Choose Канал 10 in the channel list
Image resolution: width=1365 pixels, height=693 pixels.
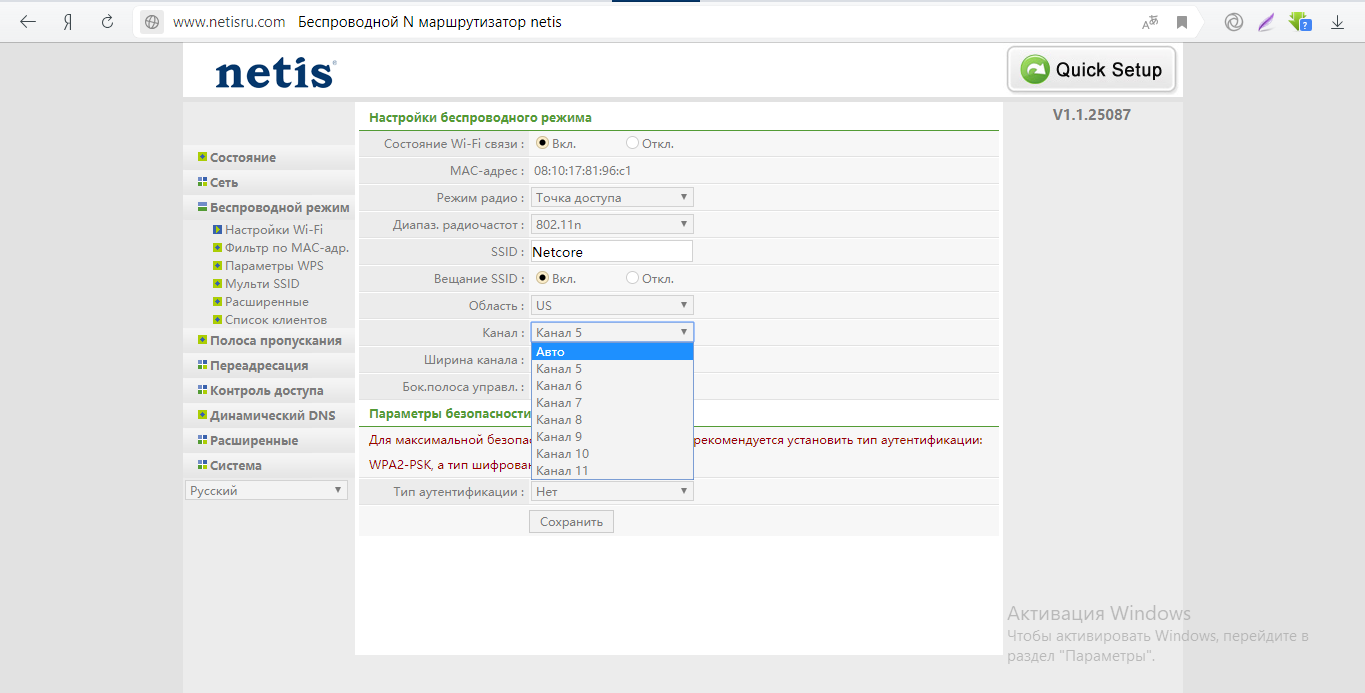612,454
